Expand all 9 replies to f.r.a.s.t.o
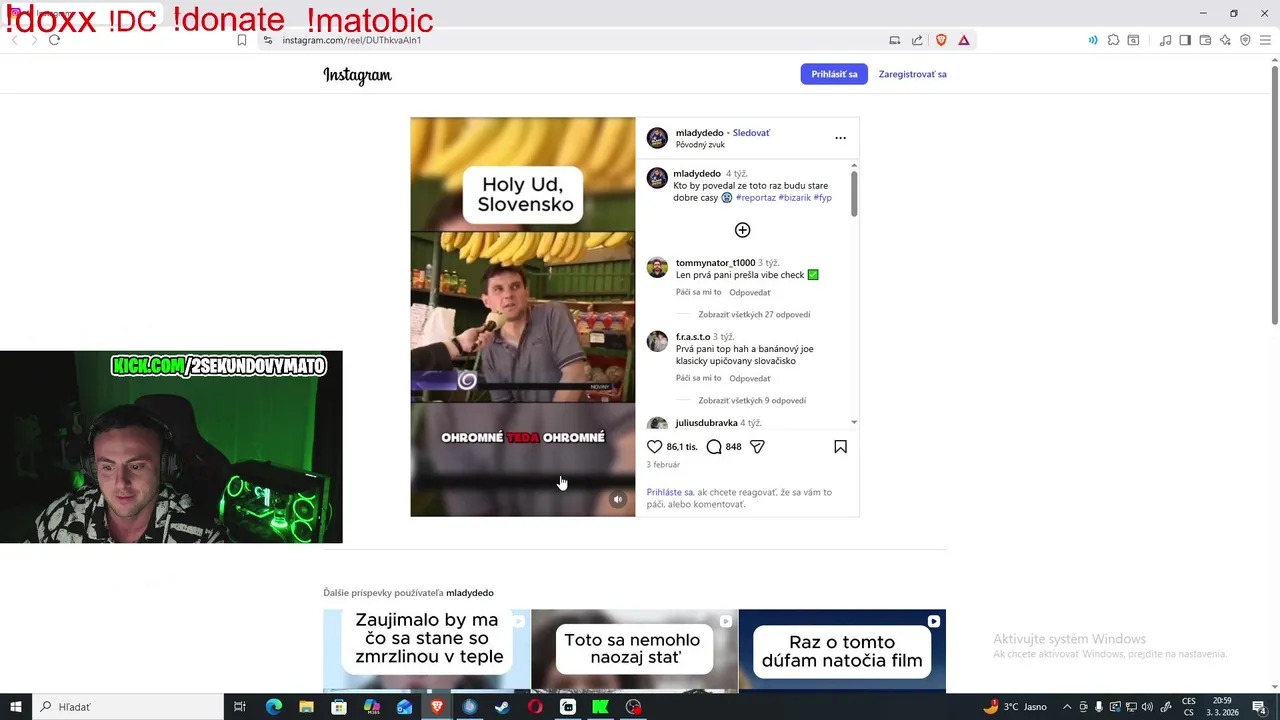This screenshot has height=720, width=1280. click(x=752, y=400)
